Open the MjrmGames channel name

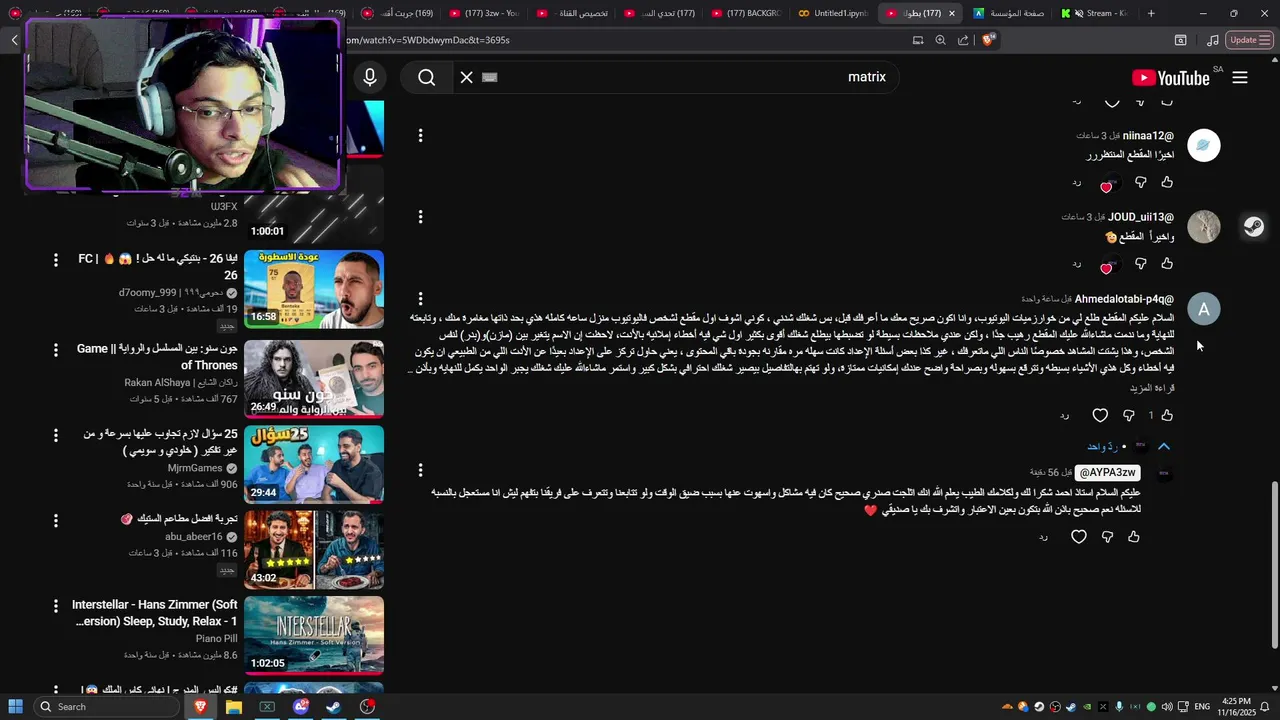pyautogui.click(x=195, y=468)
